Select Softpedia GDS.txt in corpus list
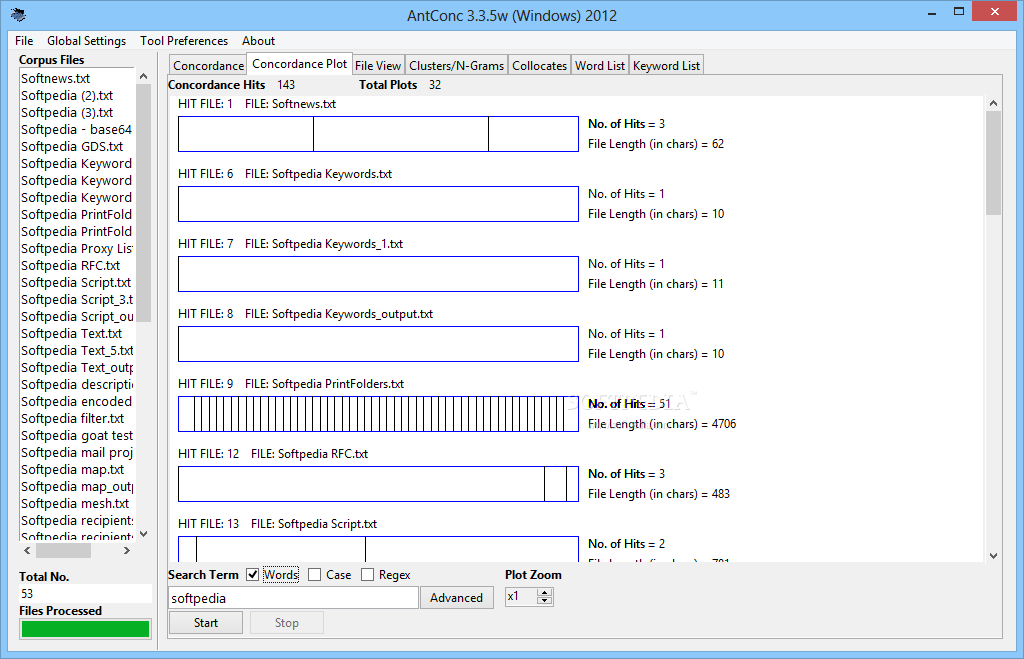The height and width of the screenshot is (659, 1024). coord(72,146)
